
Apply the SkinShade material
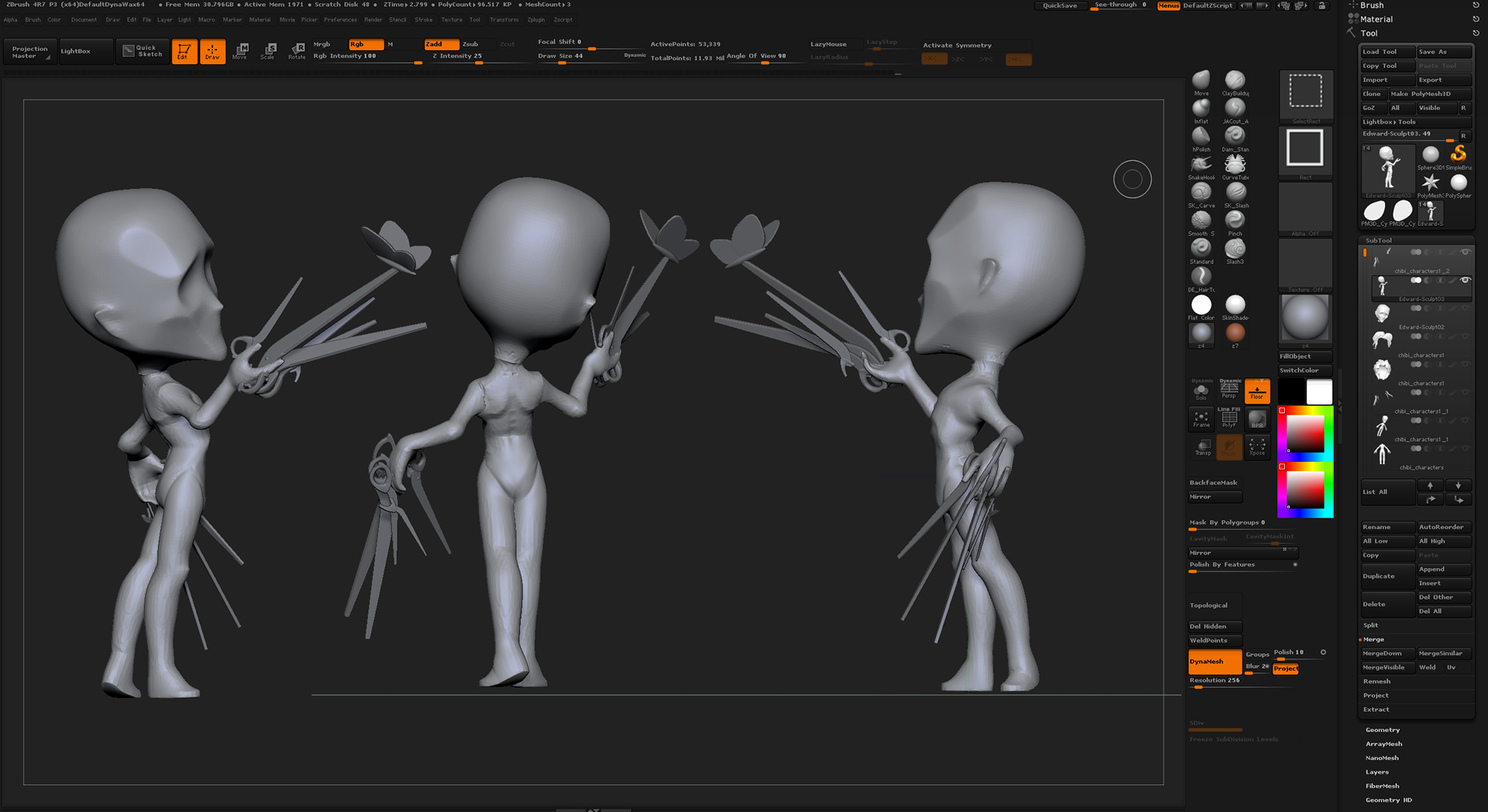coord(1235,306)
